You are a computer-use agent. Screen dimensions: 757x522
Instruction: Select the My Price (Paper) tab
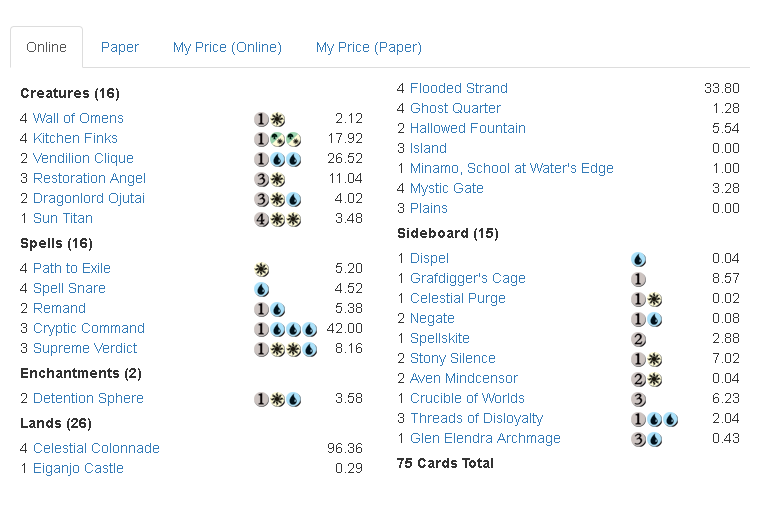[369, 47]
